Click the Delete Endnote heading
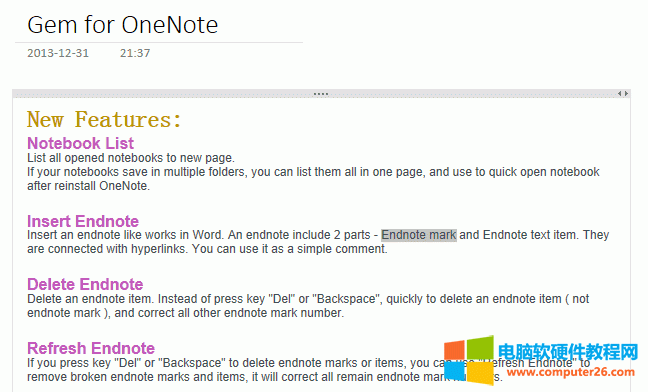 [85, 285]
